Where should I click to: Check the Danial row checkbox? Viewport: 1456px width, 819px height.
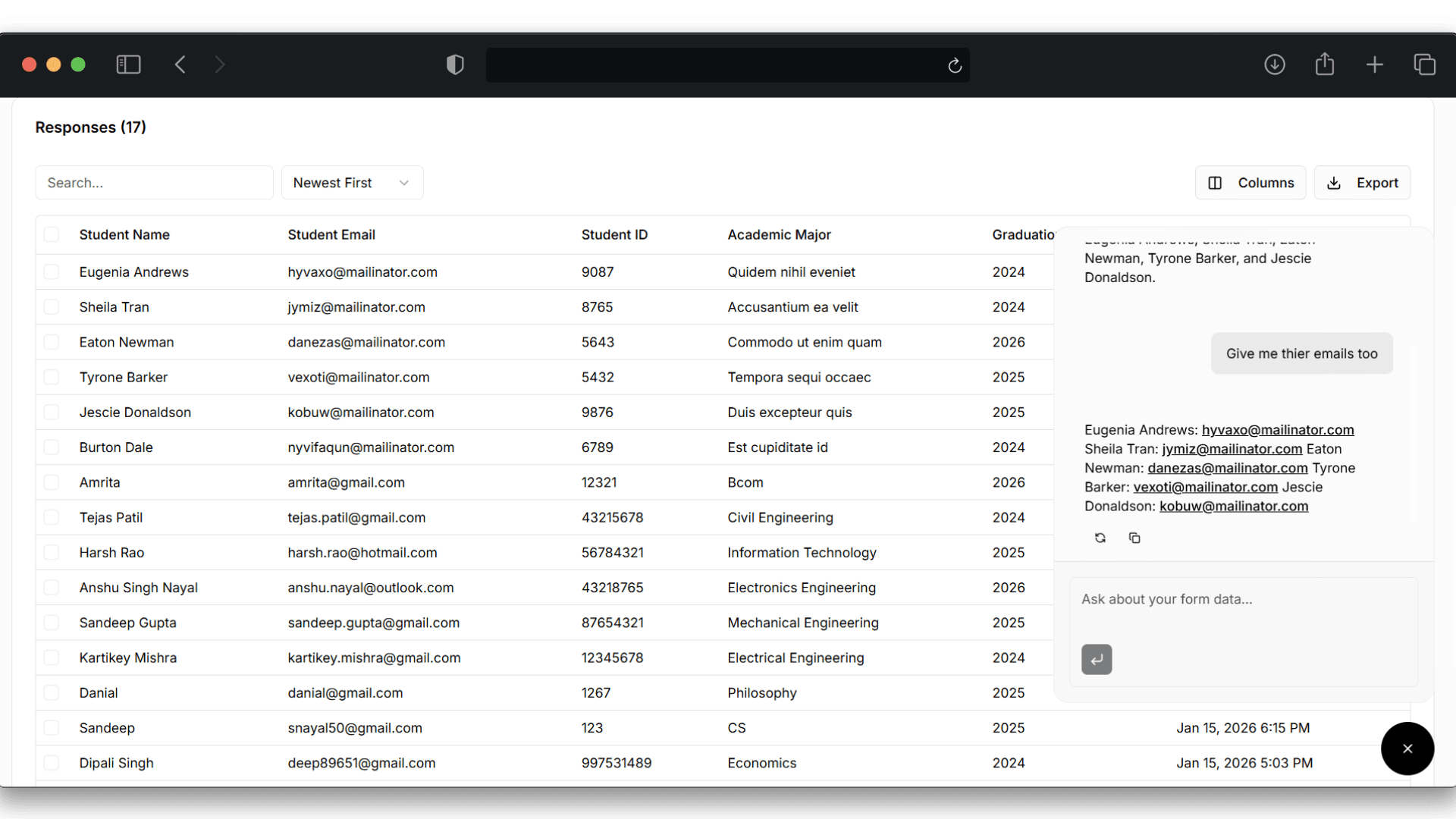click(52, 692)
